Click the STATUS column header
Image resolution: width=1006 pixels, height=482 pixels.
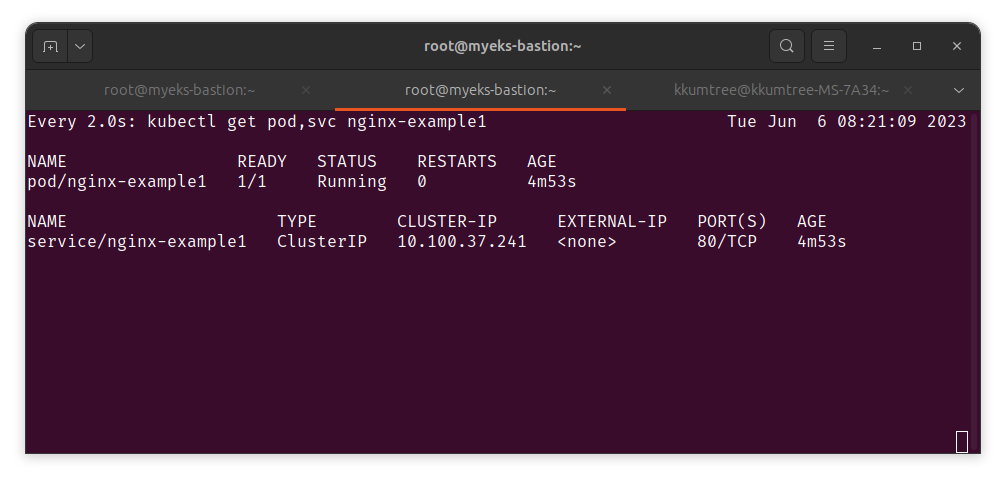pos(346,161)
